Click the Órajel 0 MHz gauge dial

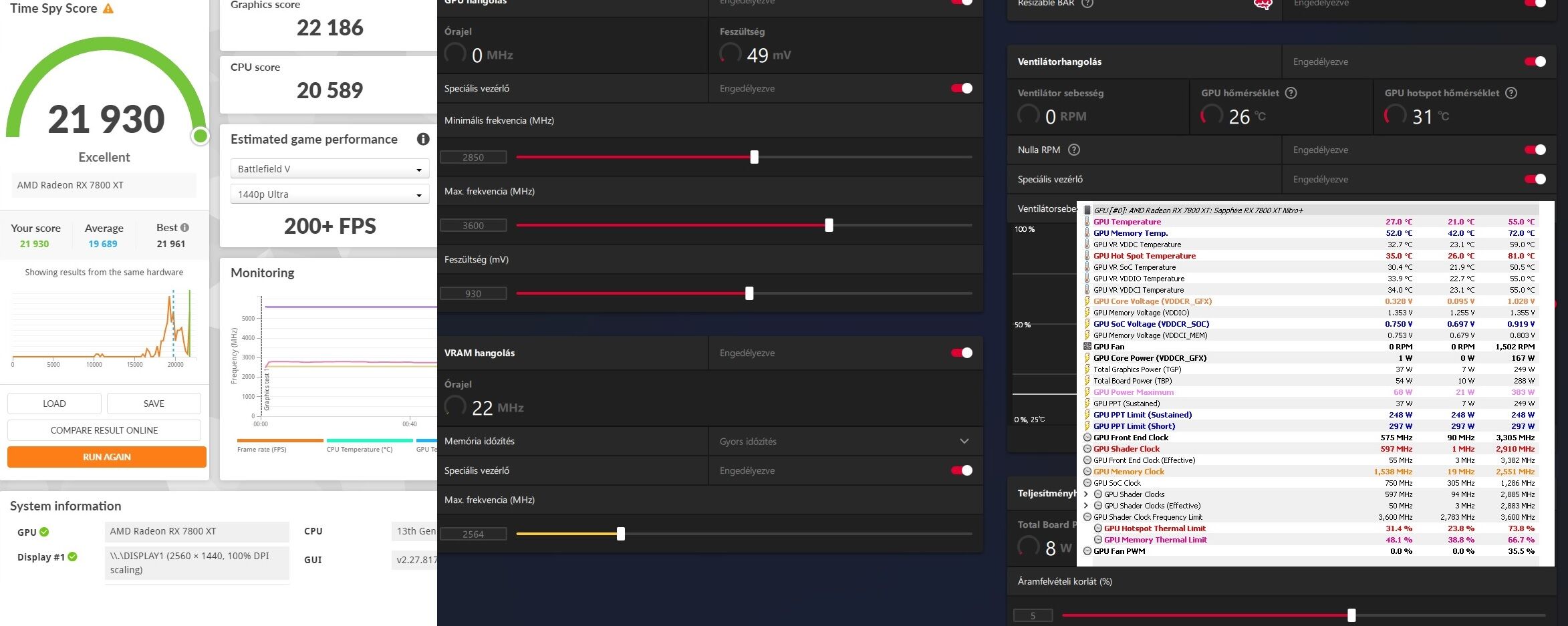456,53
